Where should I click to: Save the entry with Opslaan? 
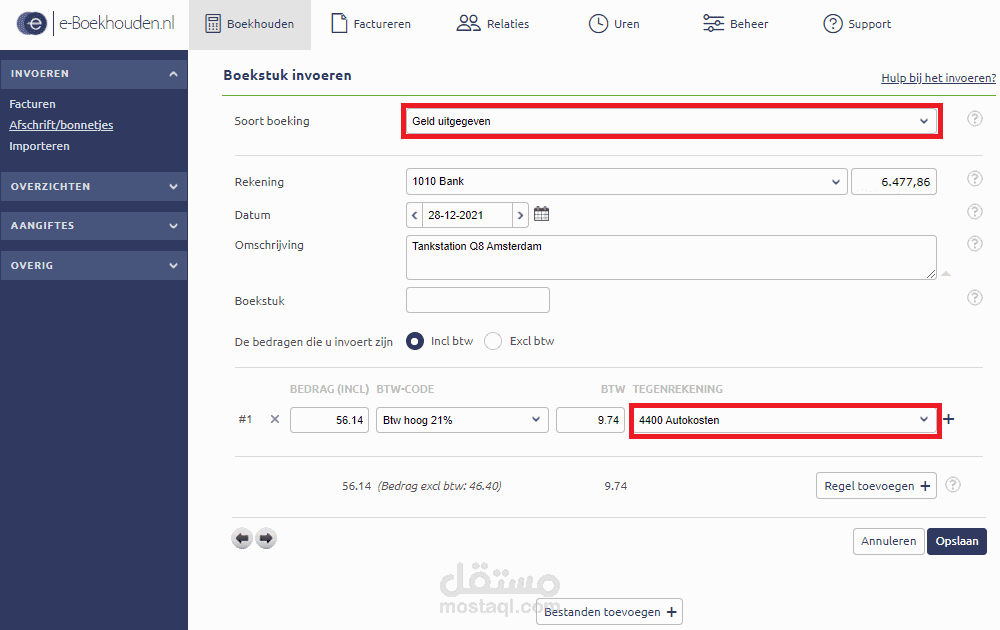click(957, 541)
